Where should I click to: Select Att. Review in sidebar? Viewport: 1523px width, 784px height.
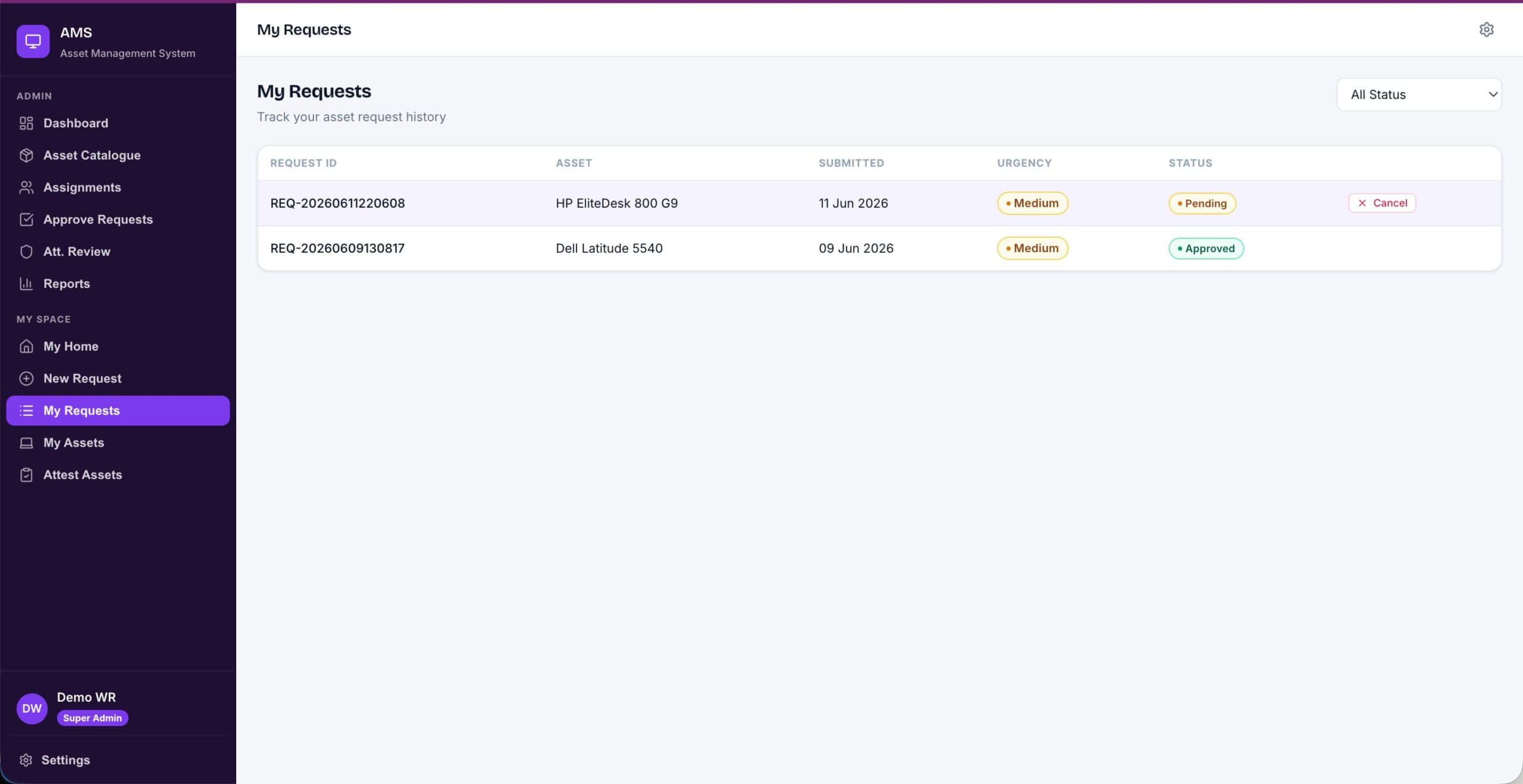point(118,252)
